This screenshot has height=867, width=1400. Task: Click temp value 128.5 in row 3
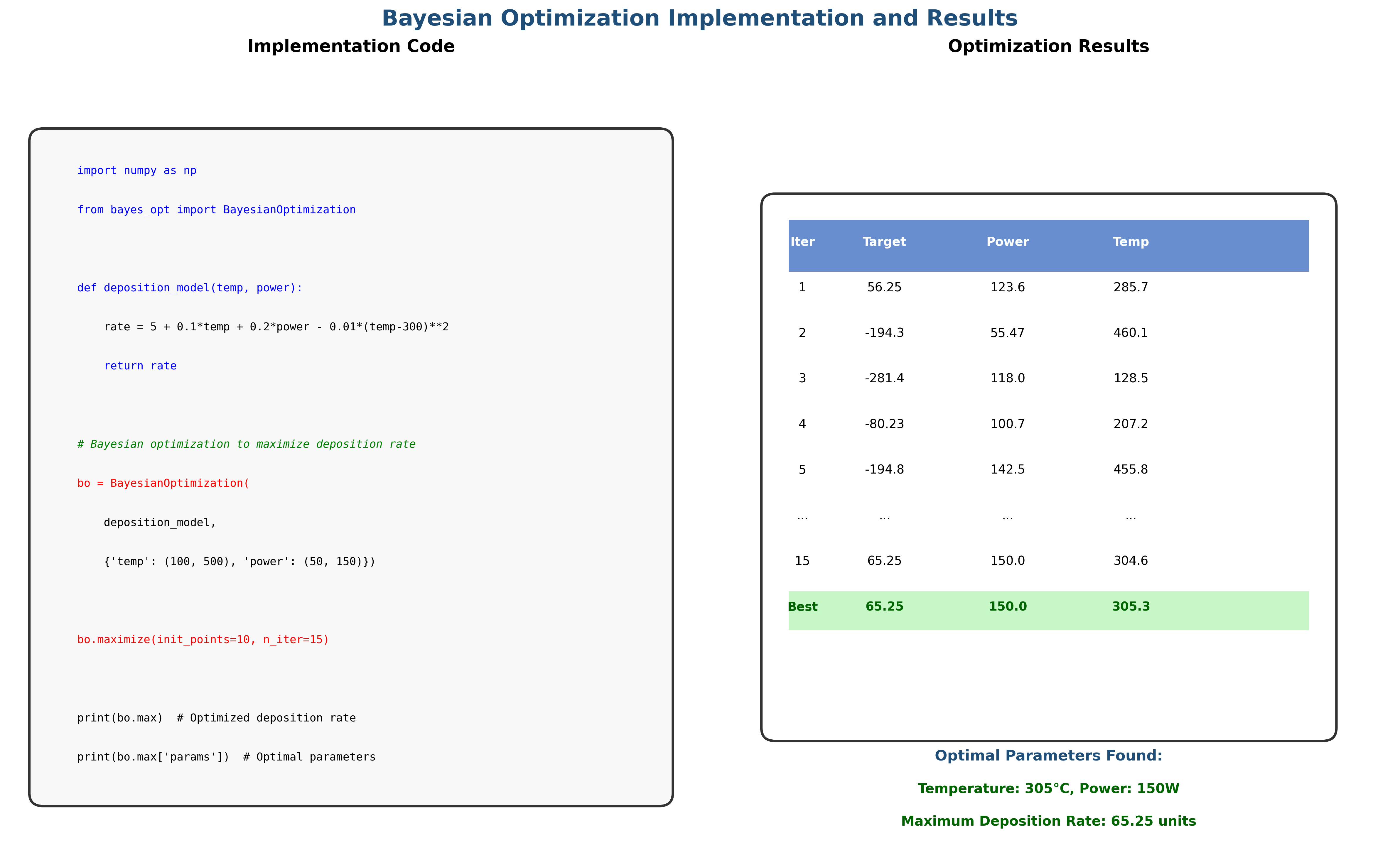[1131, 378]
